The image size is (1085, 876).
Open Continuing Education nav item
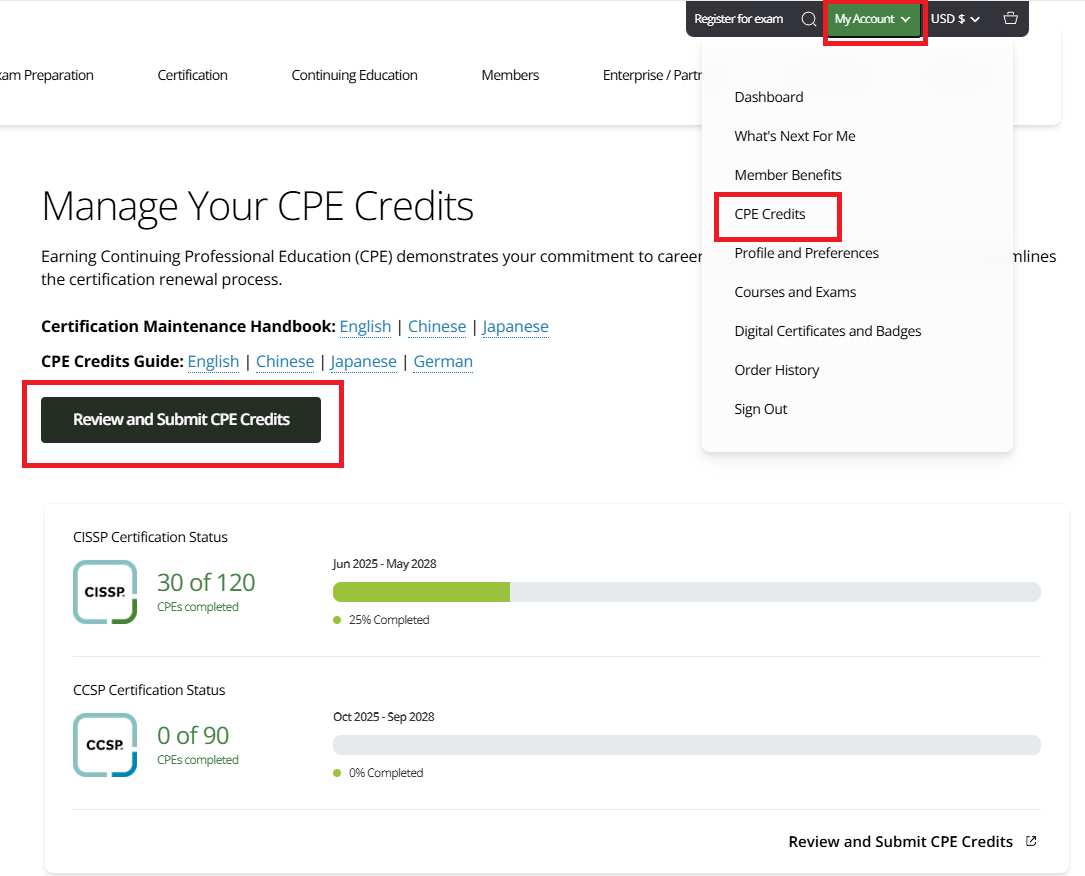(354, 75)
